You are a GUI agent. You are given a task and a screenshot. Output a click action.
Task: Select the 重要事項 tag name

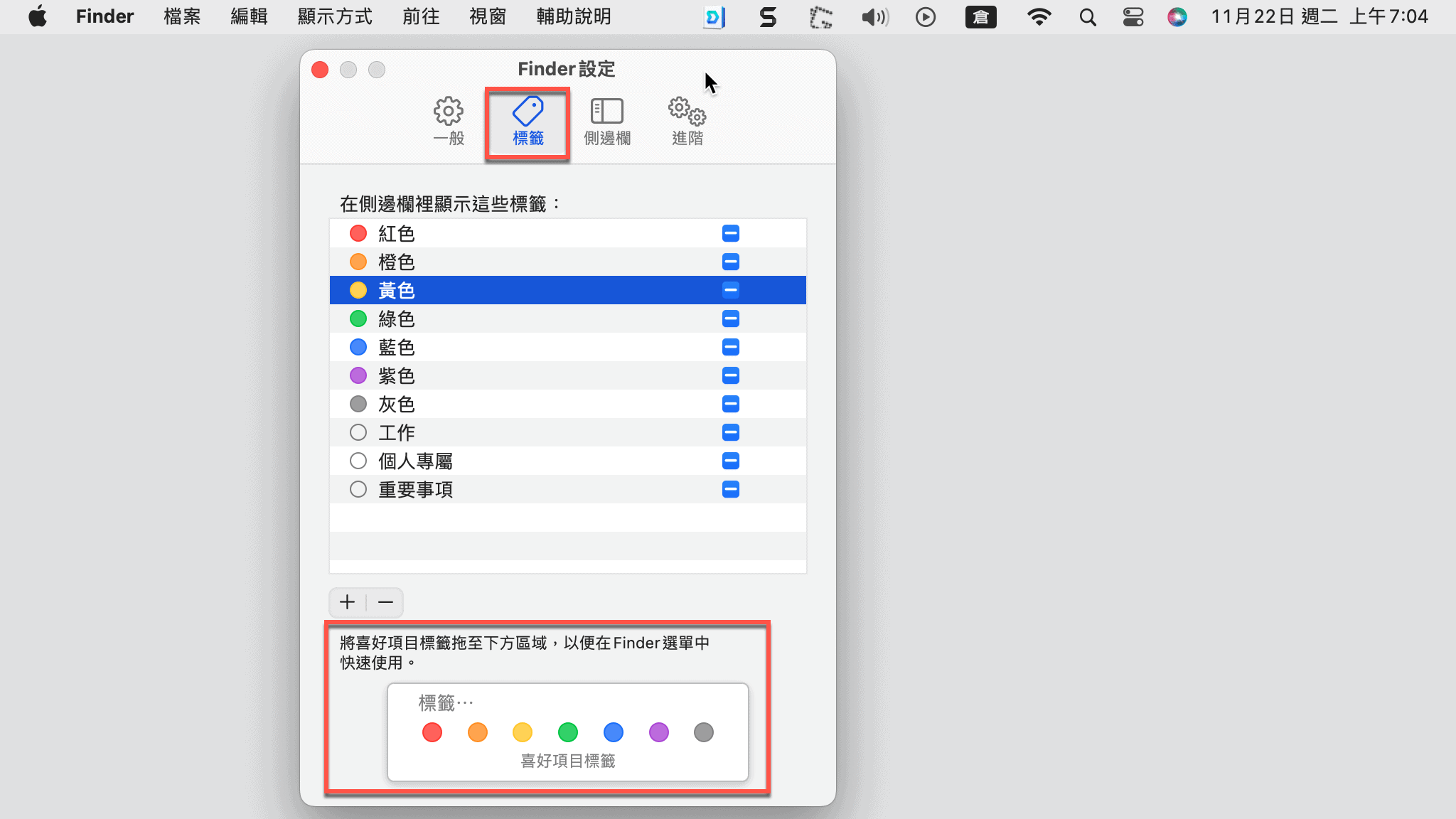(x=416, y=489)
